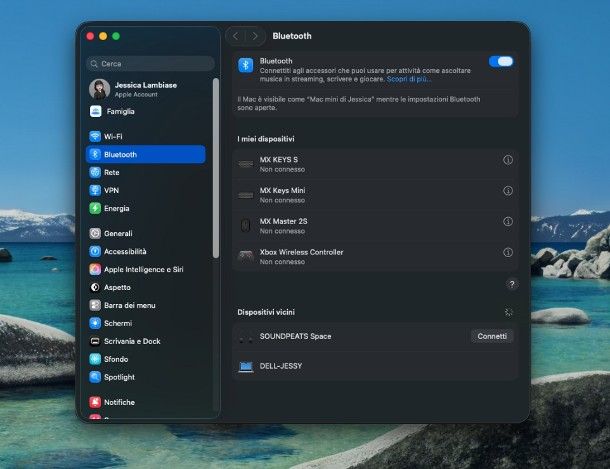Show info for Xbox Wireless Controller
This screenshot has width=610, height=469.
[508, 252]
